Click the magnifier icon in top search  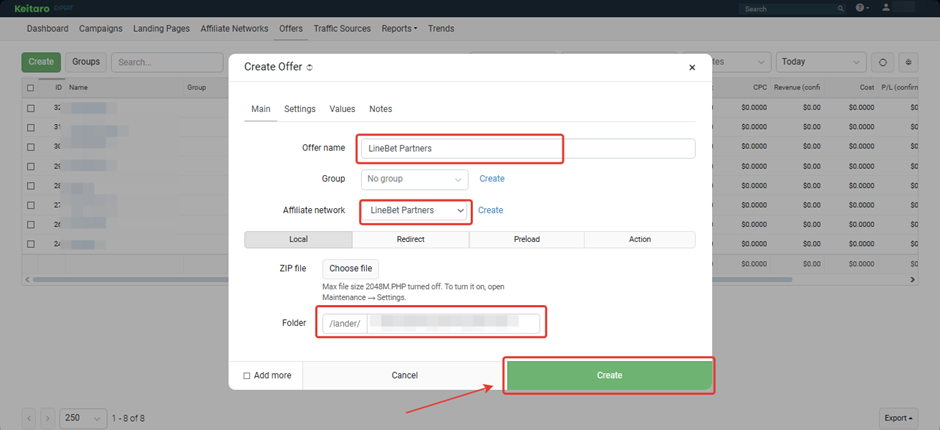point(841,8)
